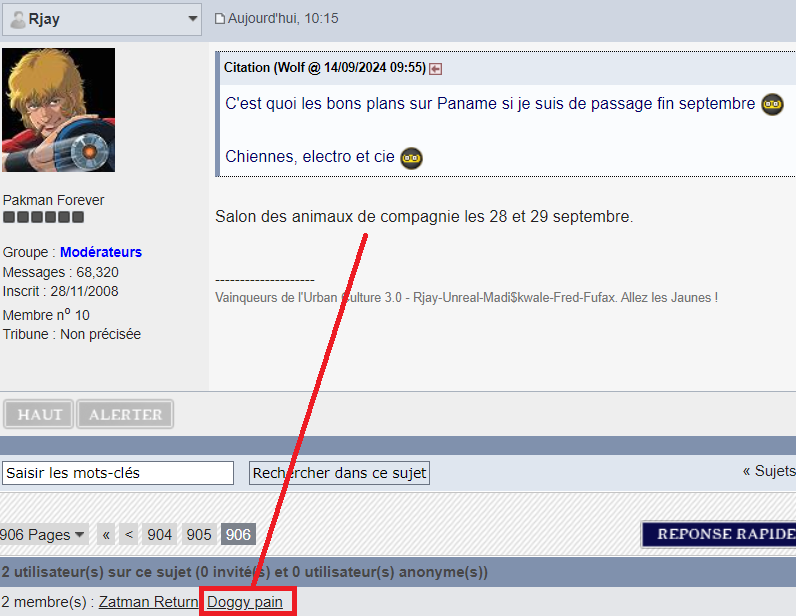Image resolution: width=796 pixels, height=616 pixels.
Task: Click the user profile icon beside Rjay
Action: click(x=18, y=19)
